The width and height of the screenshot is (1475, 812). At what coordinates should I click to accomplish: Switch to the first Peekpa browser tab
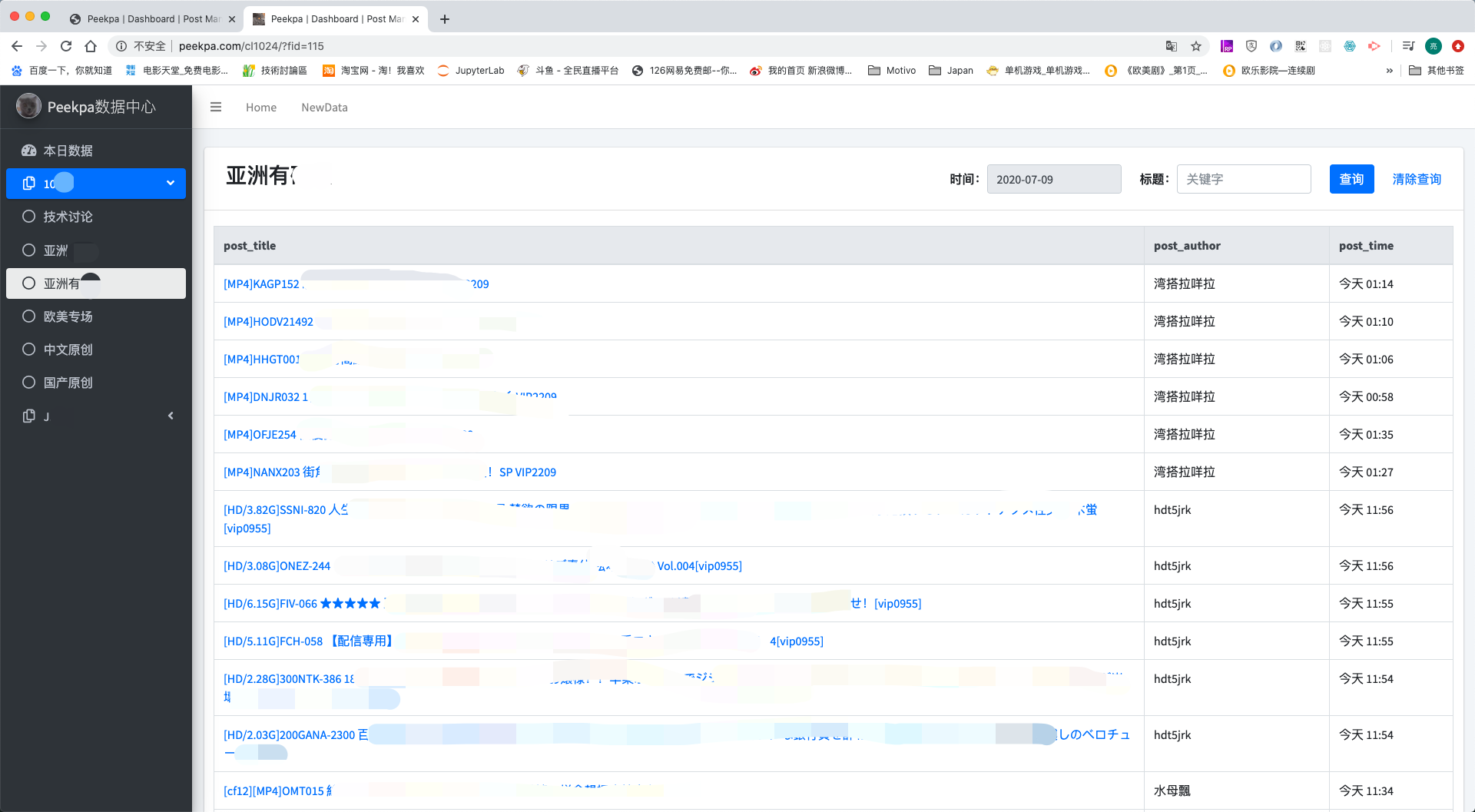[x=152, y=19]
